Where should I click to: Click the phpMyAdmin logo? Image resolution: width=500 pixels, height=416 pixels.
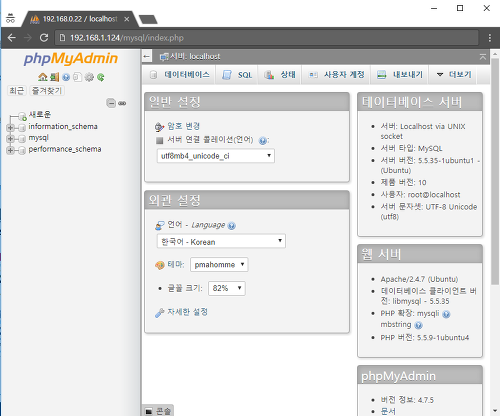(x=71, y=59)
